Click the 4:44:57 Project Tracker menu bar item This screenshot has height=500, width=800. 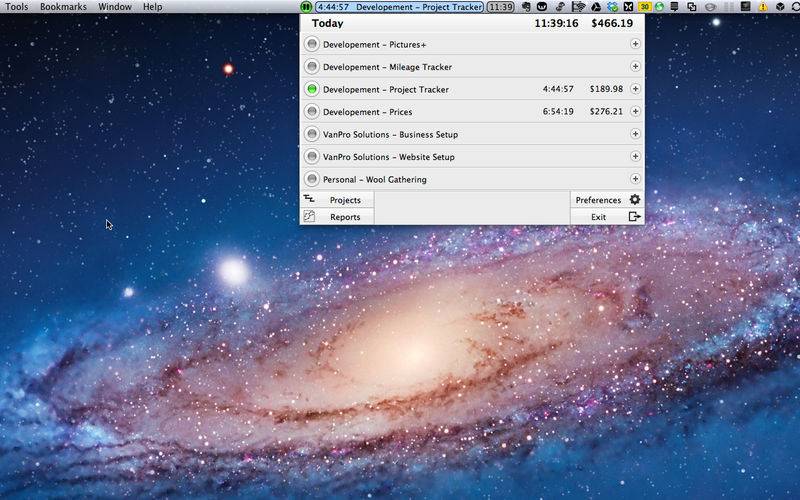pos(399,7)
